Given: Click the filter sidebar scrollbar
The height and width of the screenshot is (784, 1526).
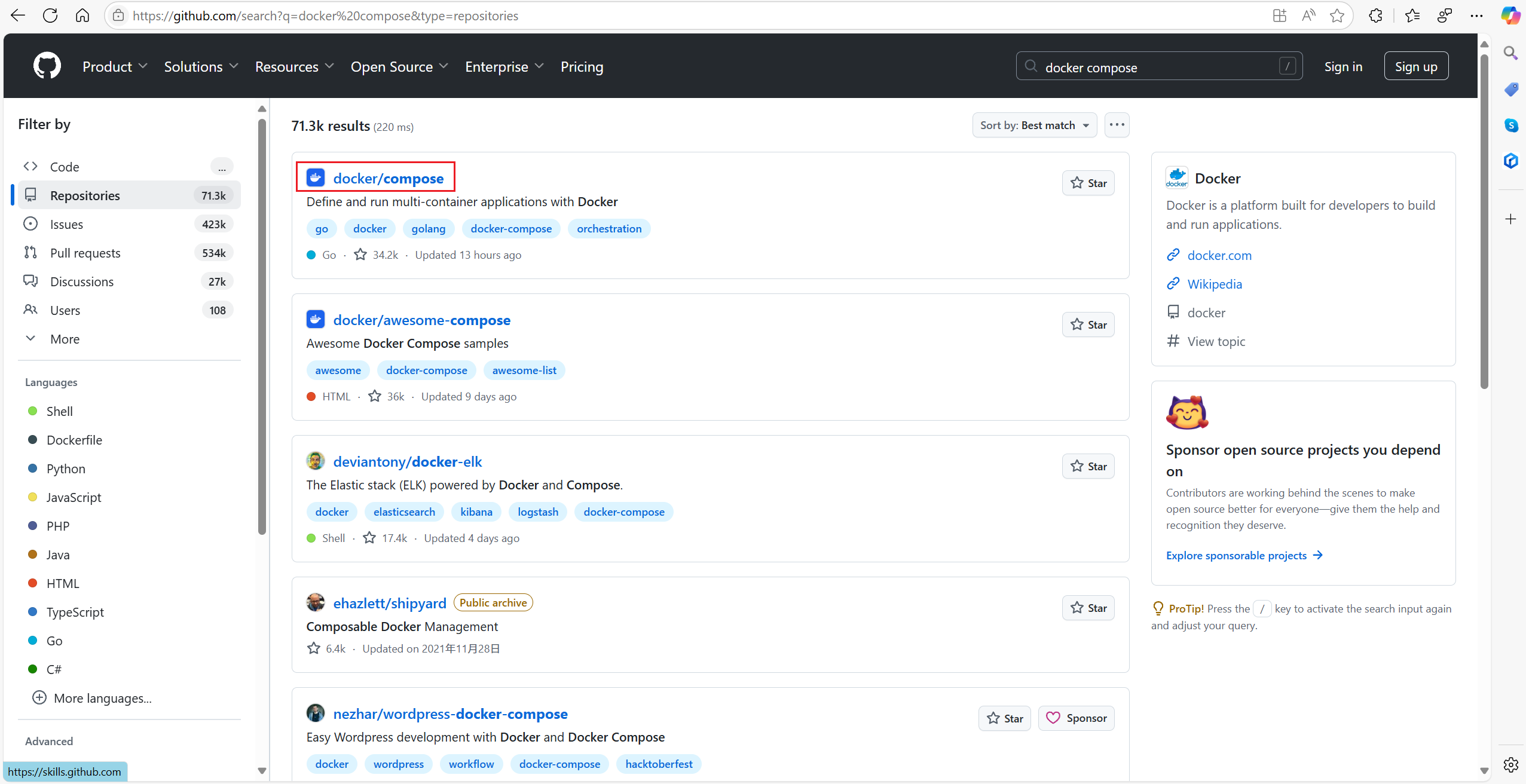Looking at the screenshot, I should (262, 326).
